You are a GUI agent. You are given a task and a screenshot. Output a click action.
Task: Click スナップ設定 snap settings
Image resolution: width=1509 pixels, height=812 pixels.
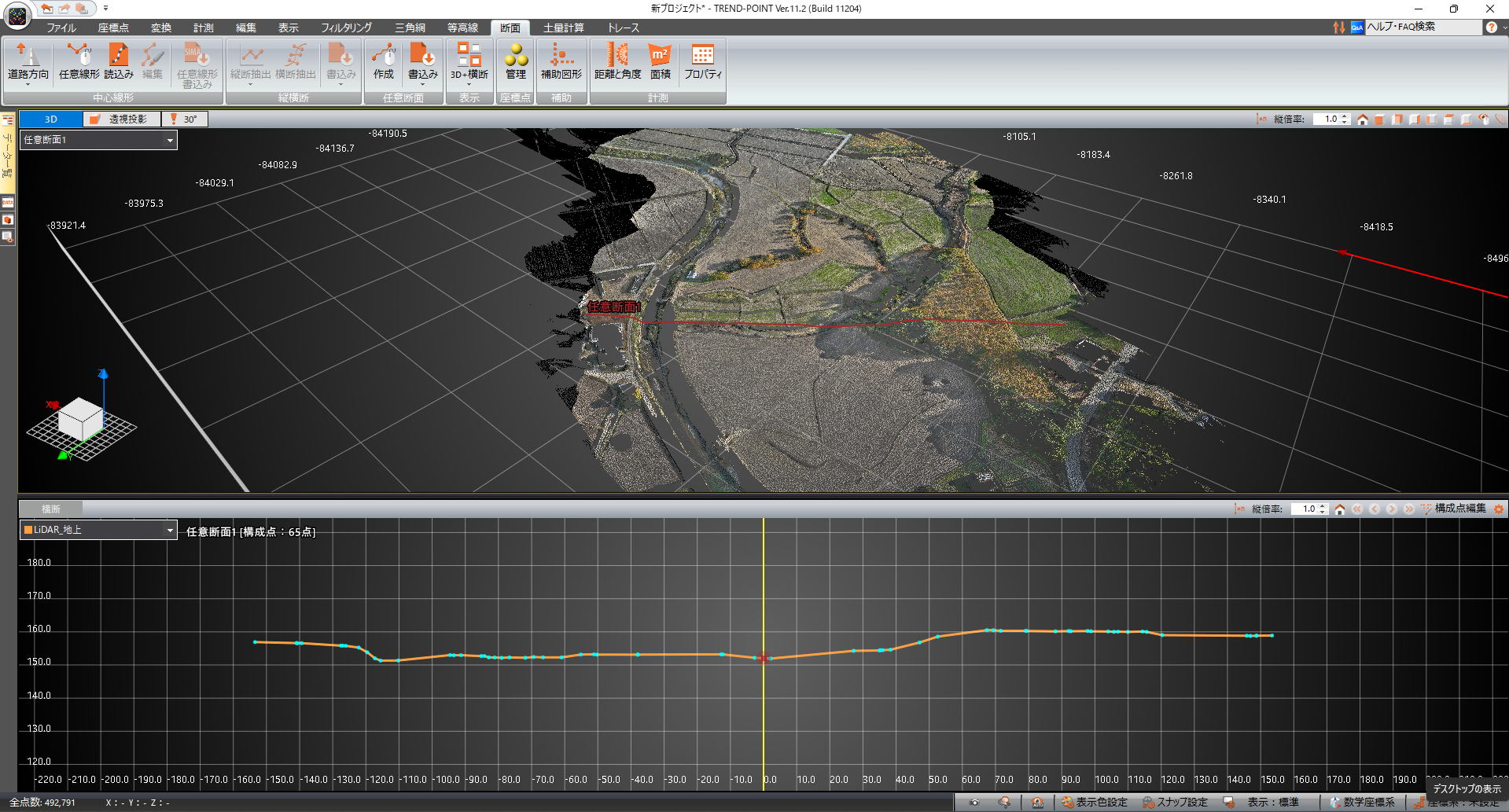click(x=1176, y=803)
